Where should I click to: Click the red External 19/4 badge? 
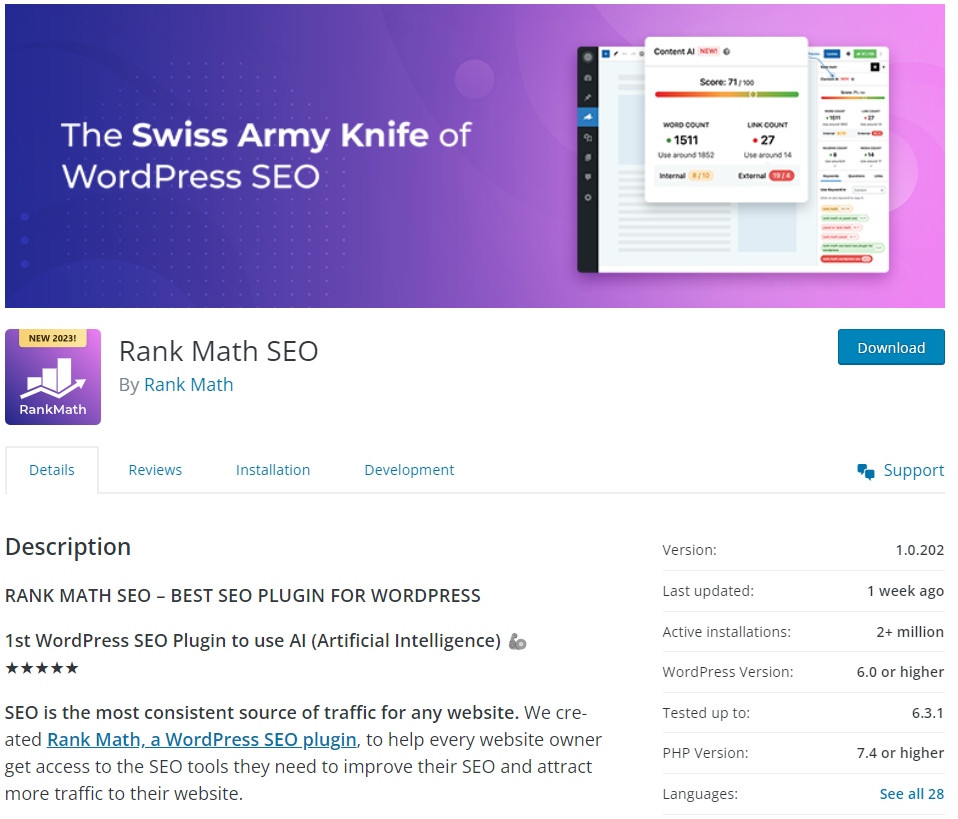point(781,176)
